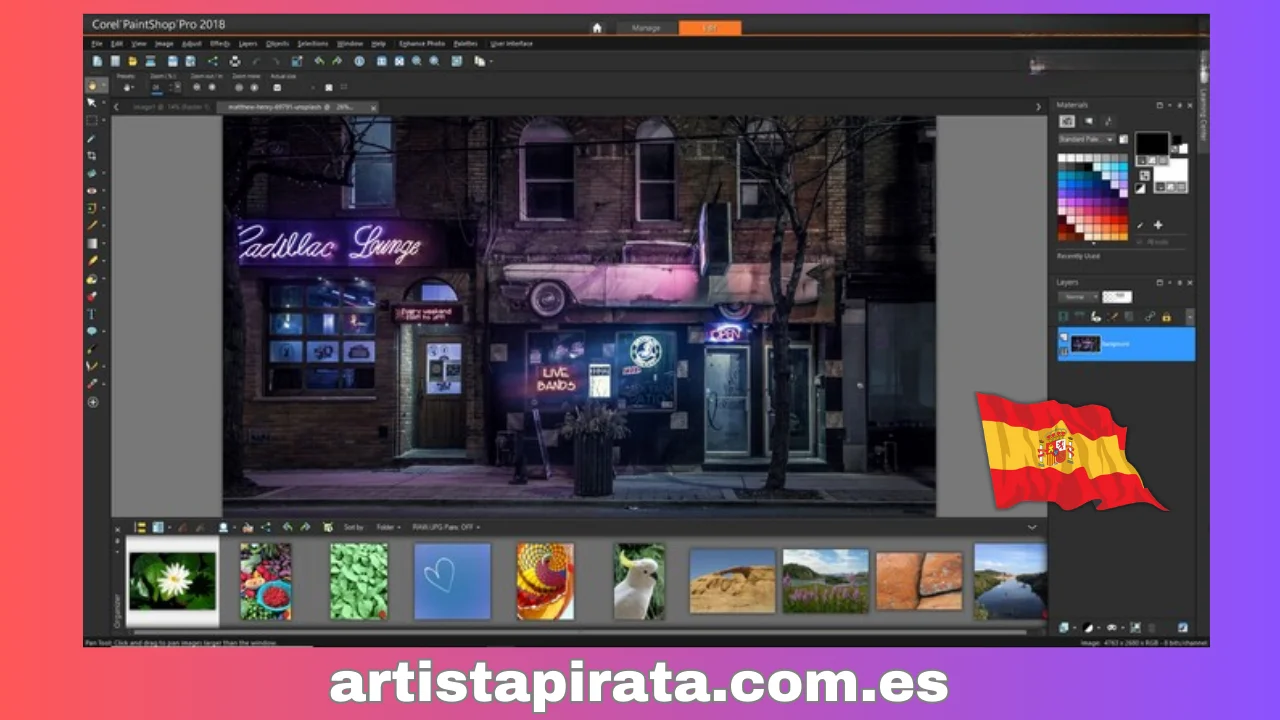1280x720 pixels.
Task: Select the Crop tool
Action: click(x=92, y=156)
